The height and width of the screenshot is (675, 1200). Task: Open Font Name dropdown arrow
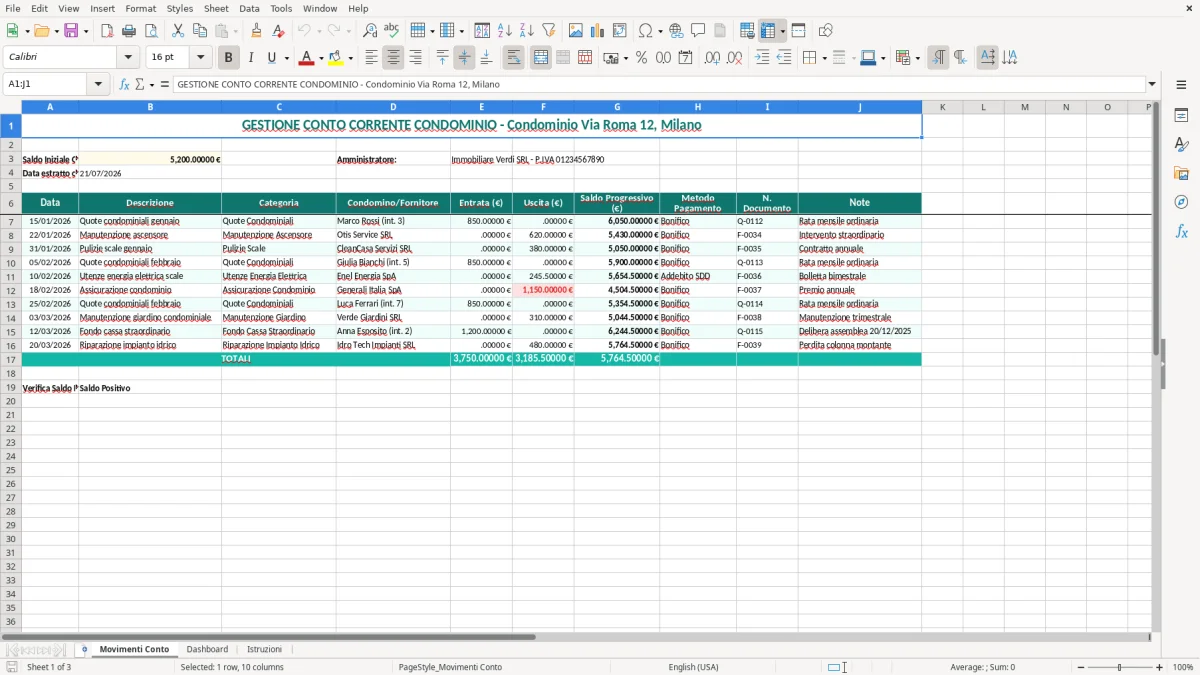coord(127,58)
